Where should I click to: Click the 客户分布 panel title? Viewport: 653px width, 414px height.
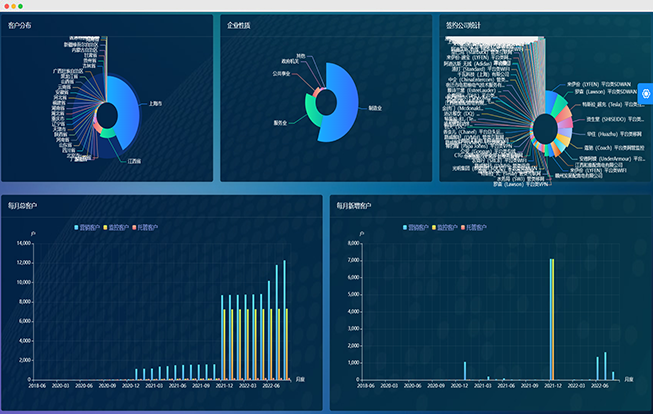pyautogui.click(x=19, y=25)
